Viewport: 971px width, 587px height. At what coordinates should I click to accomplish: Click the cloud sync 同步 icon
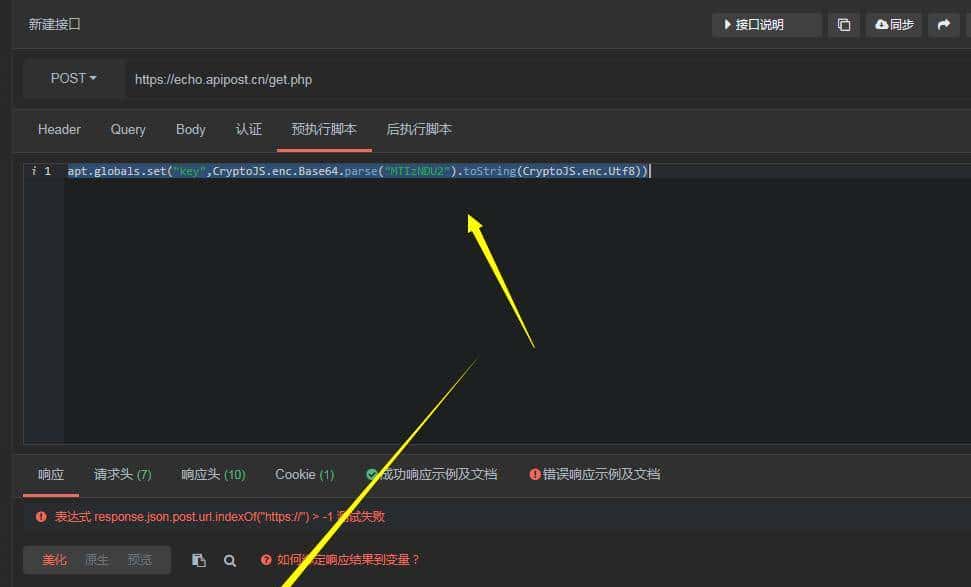[893, 24]
